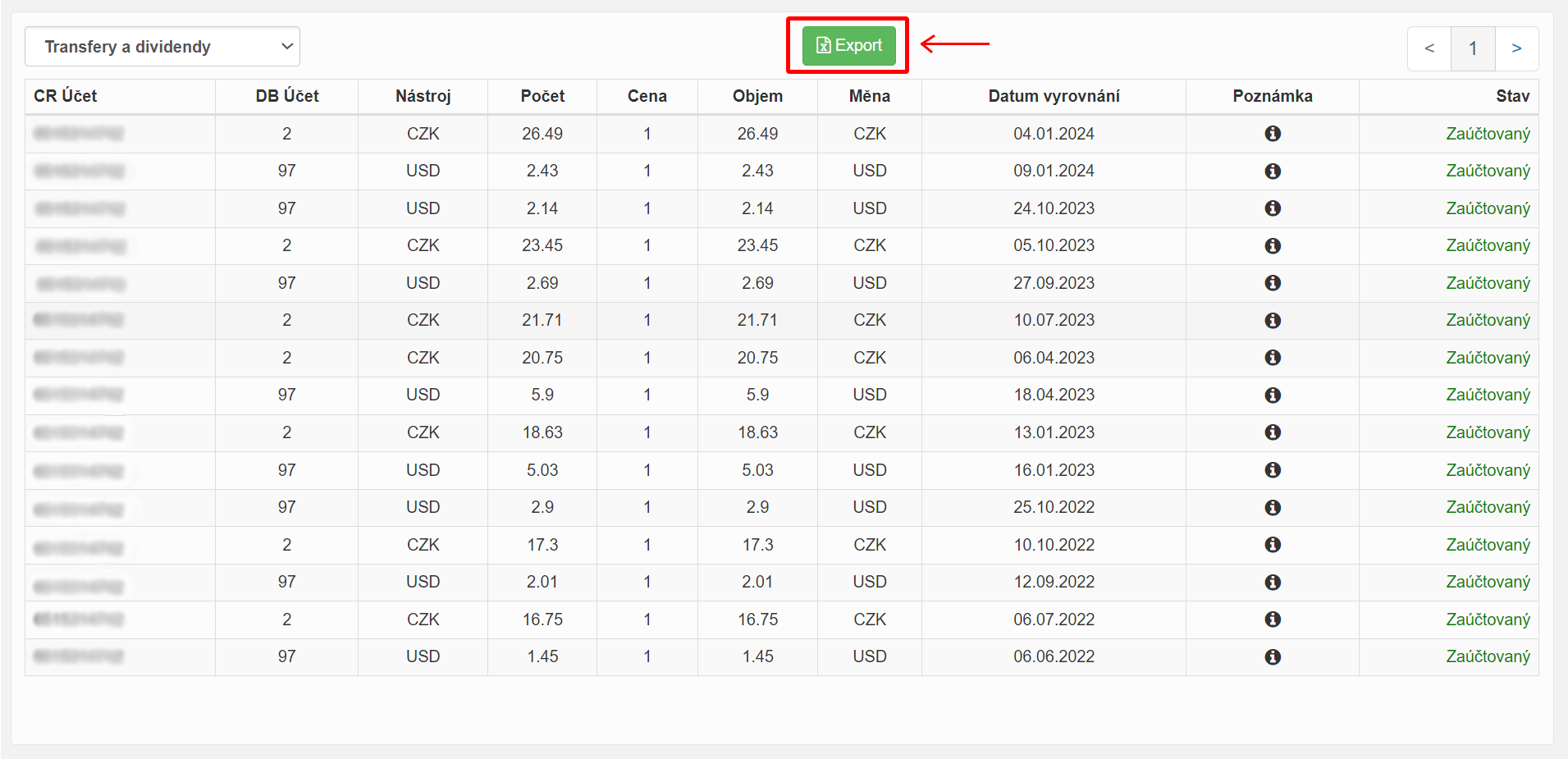This screenshot has width=1568, height=759.
Task: Select date cell 10.07.2023
Action: [1054, 320]
